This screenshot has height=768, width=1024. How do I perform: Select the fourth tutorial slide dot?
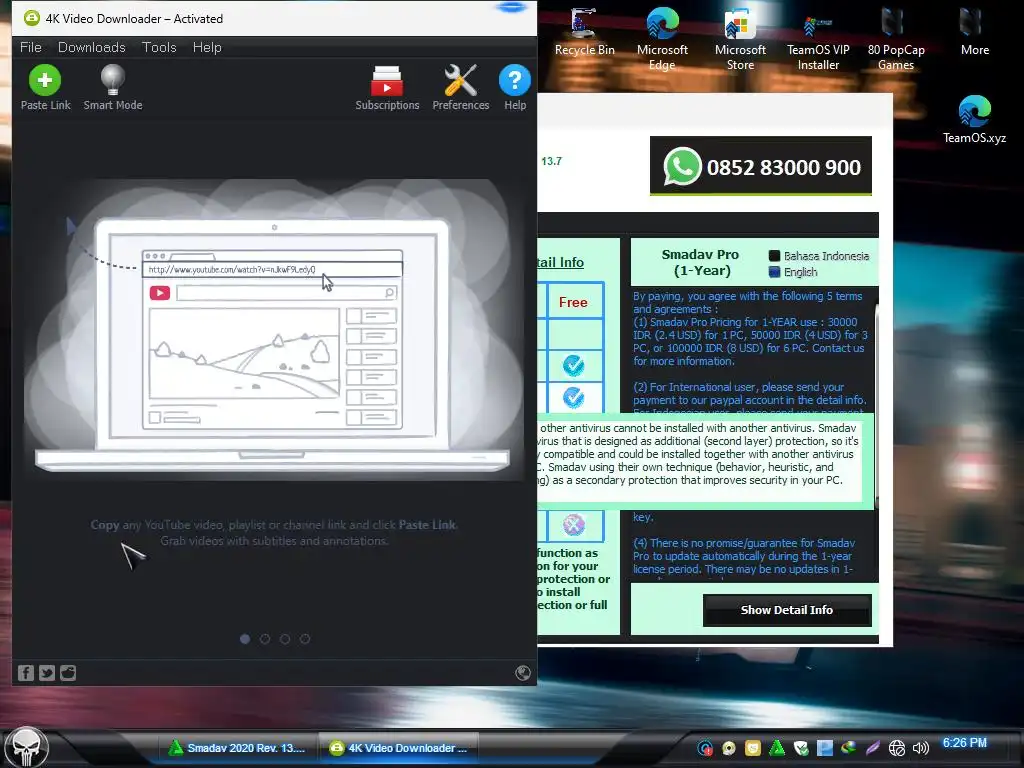[x=305, y=639]
